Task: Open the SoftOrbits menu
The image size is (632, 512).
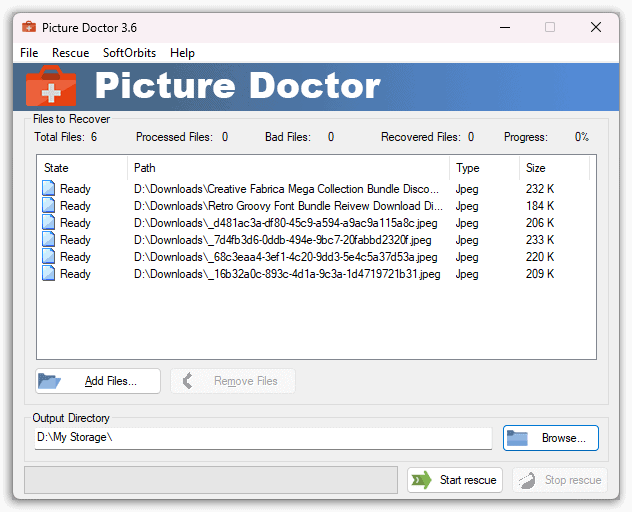Action: [129, 53]
